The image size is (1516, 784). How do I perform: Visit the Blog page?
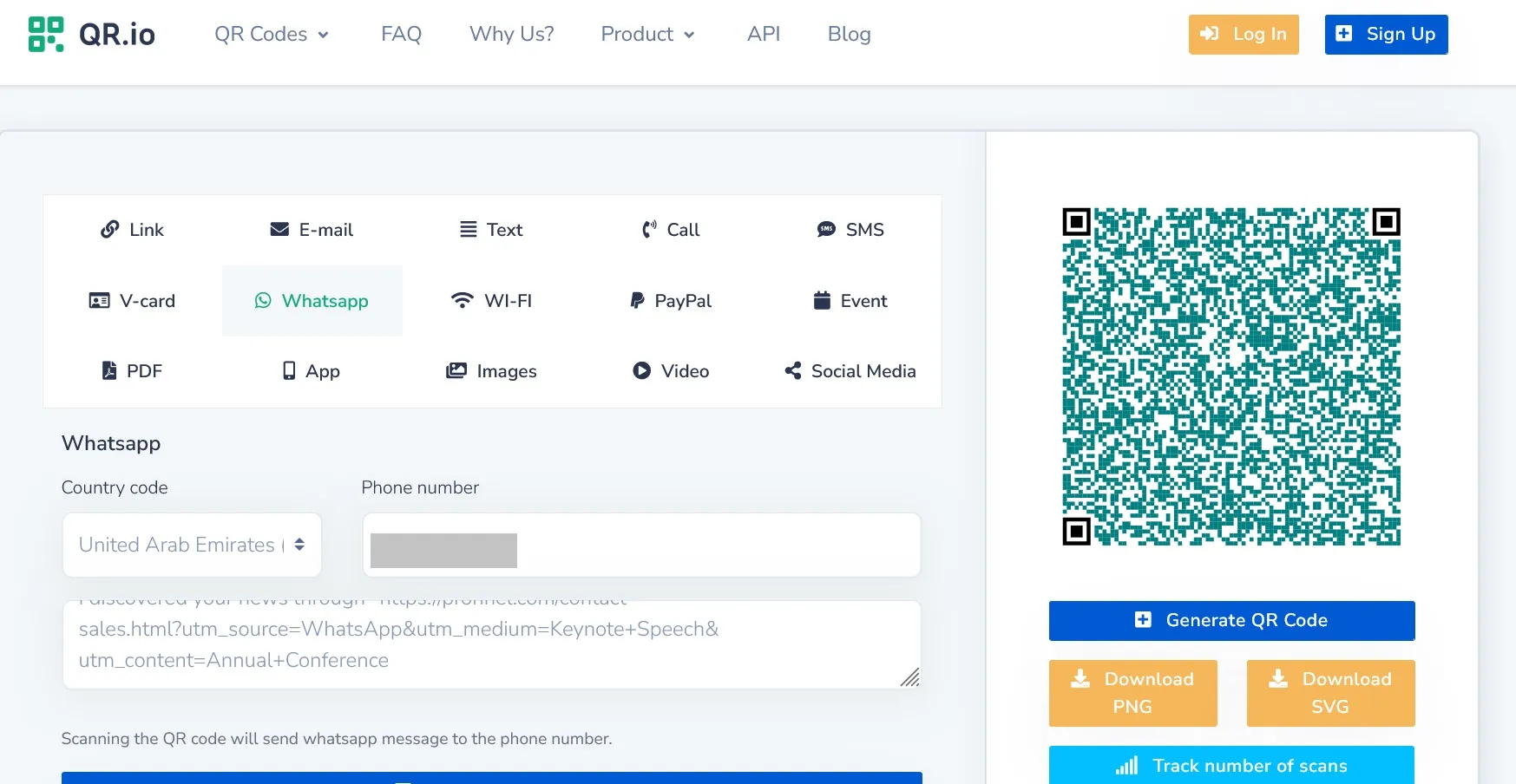(x=850, y=35)
